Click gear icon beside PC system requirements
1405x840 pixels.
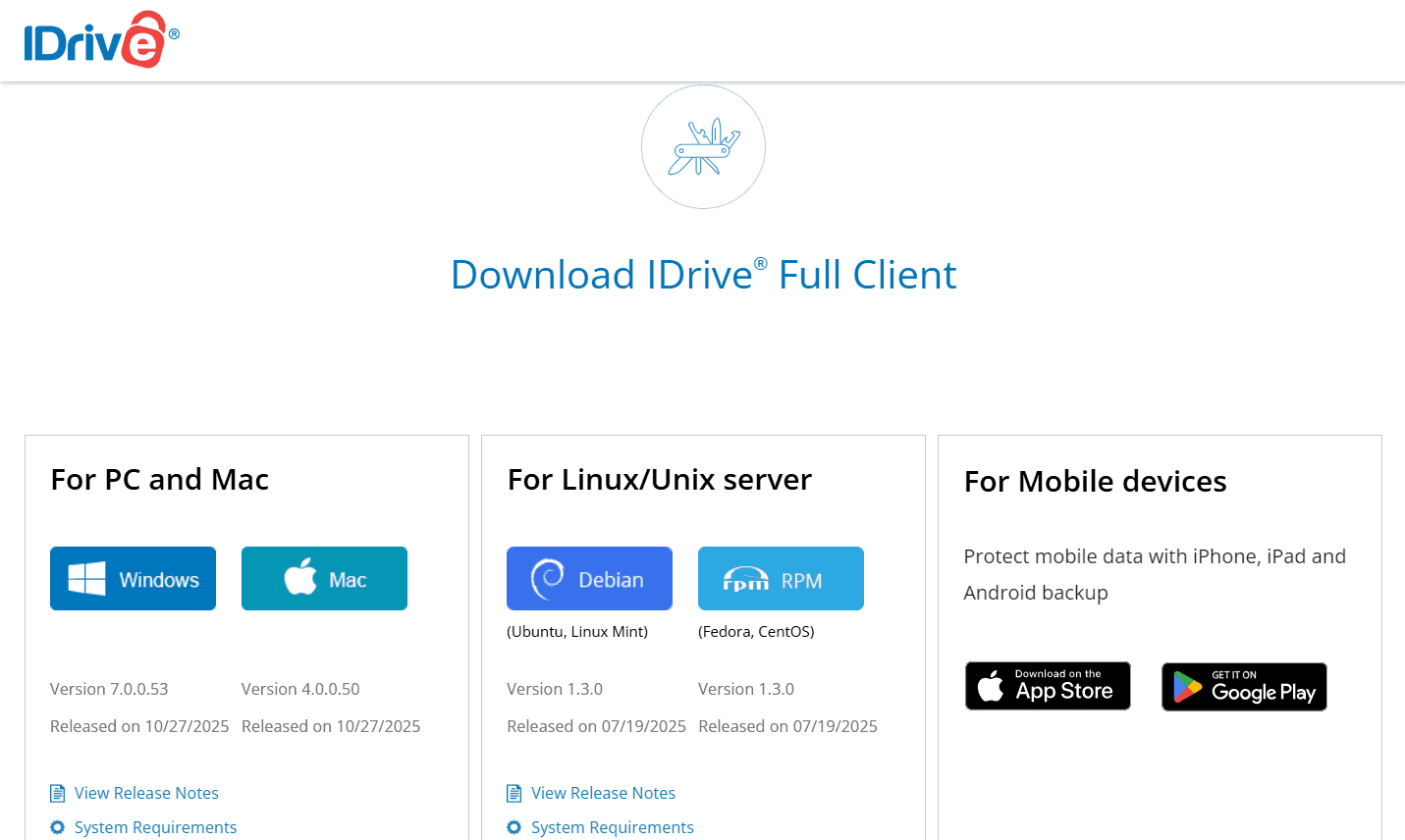(x=58, y=827)
